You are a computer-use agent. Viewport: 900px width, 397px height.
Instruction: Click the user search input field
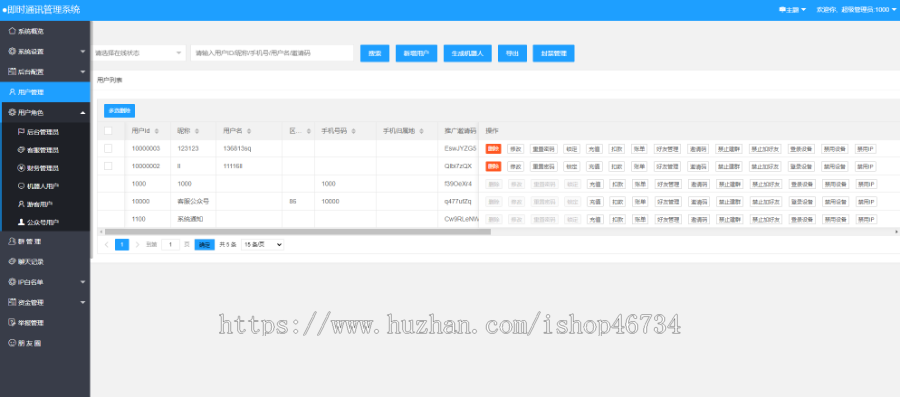coord(272,53)
